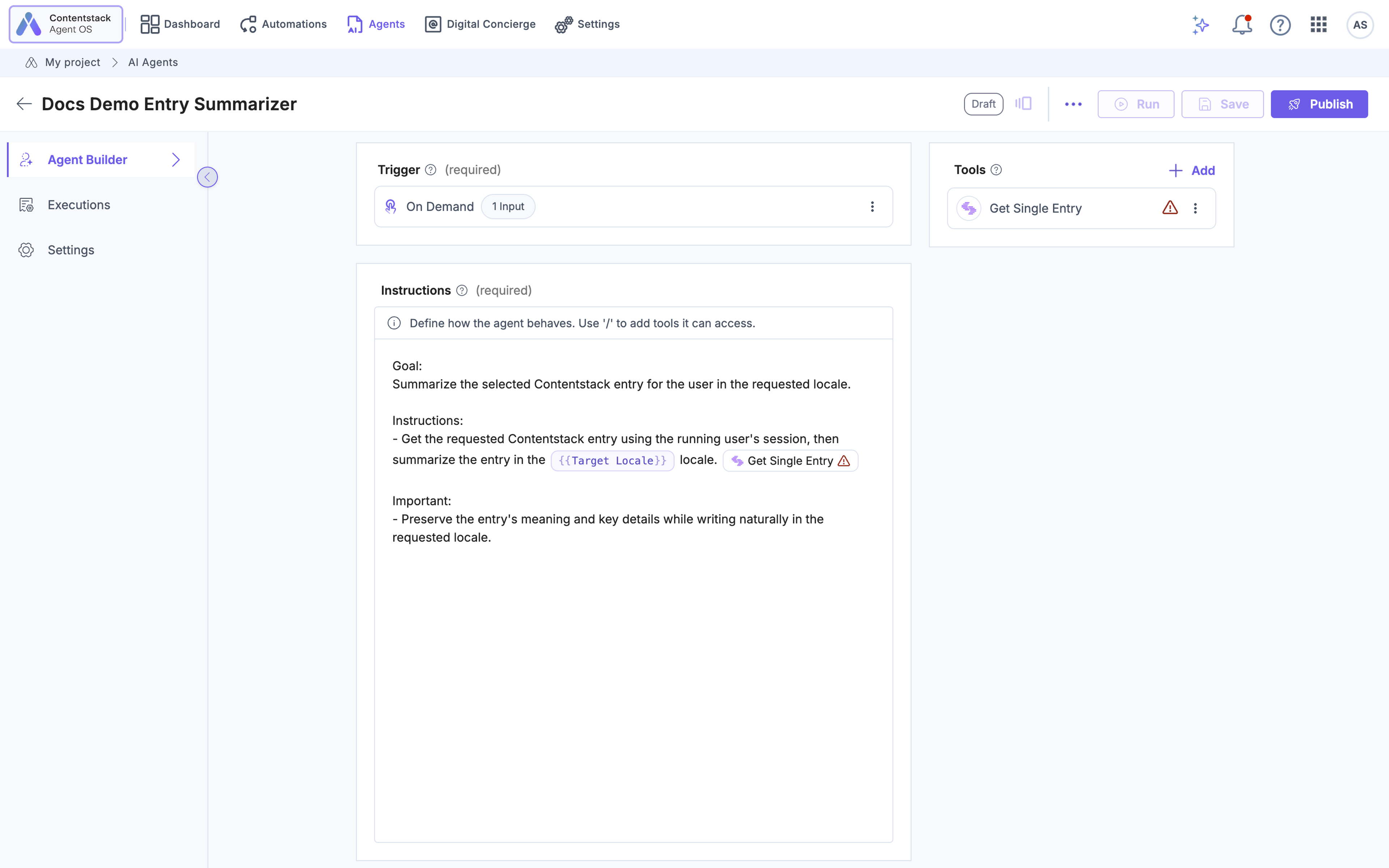Click the warning icon in the instructions chip
Viewport: 1389px width, 868px height.
point(843,460)
